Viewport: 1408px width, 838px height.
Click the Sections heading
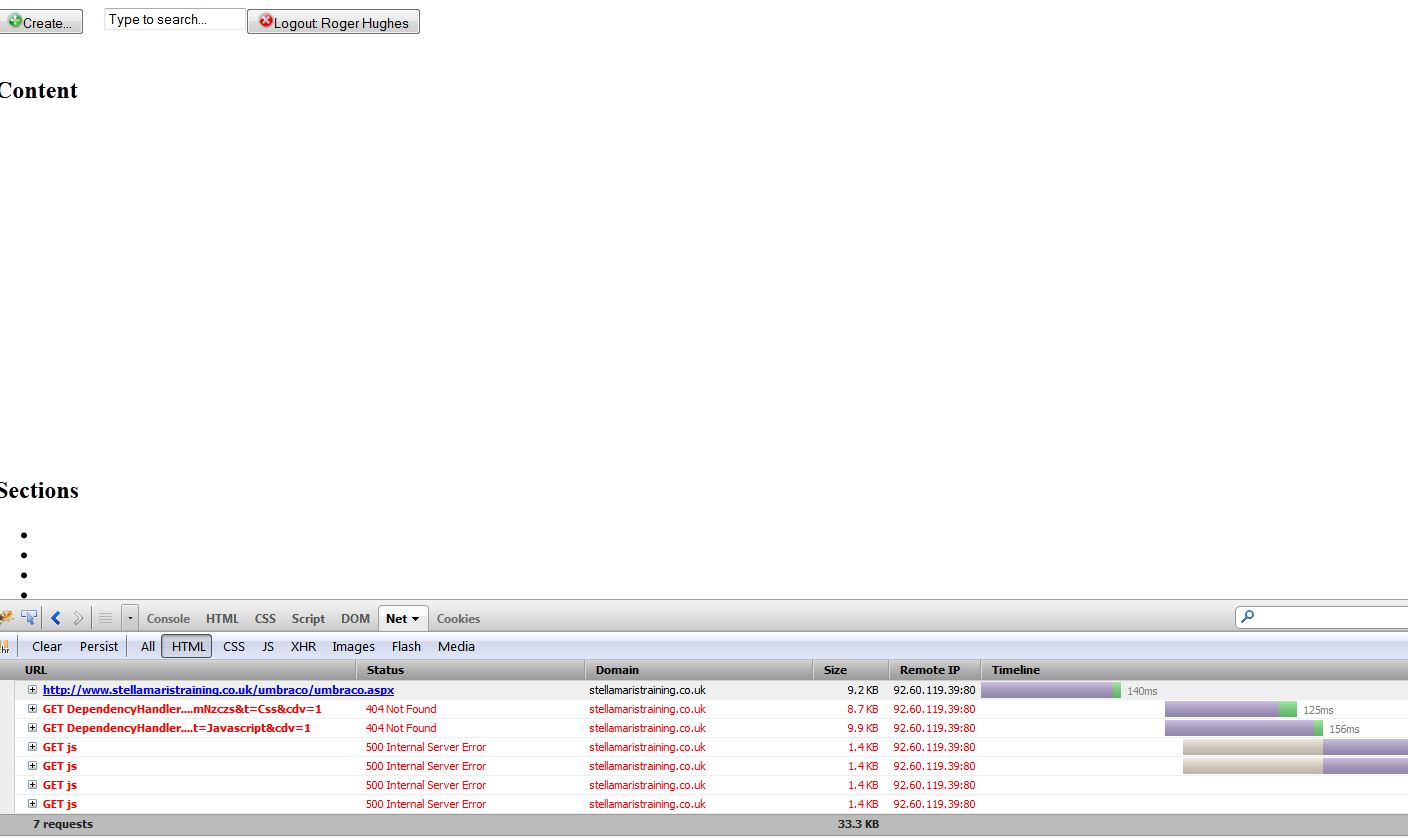pos(39,490)
